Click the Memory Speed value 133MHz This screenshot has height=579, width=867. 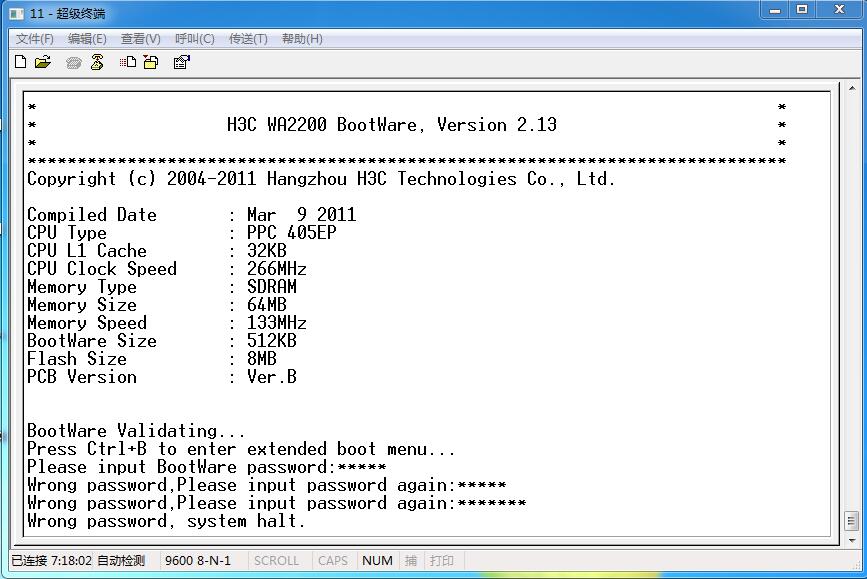[x=276, y=322]
